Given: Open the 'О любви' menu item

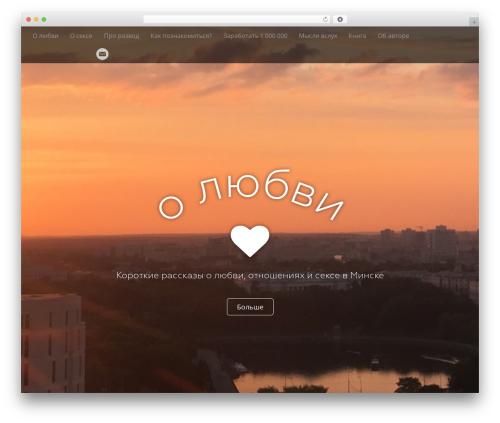Looking at the screenshot, I should click(x=45, y=36).
